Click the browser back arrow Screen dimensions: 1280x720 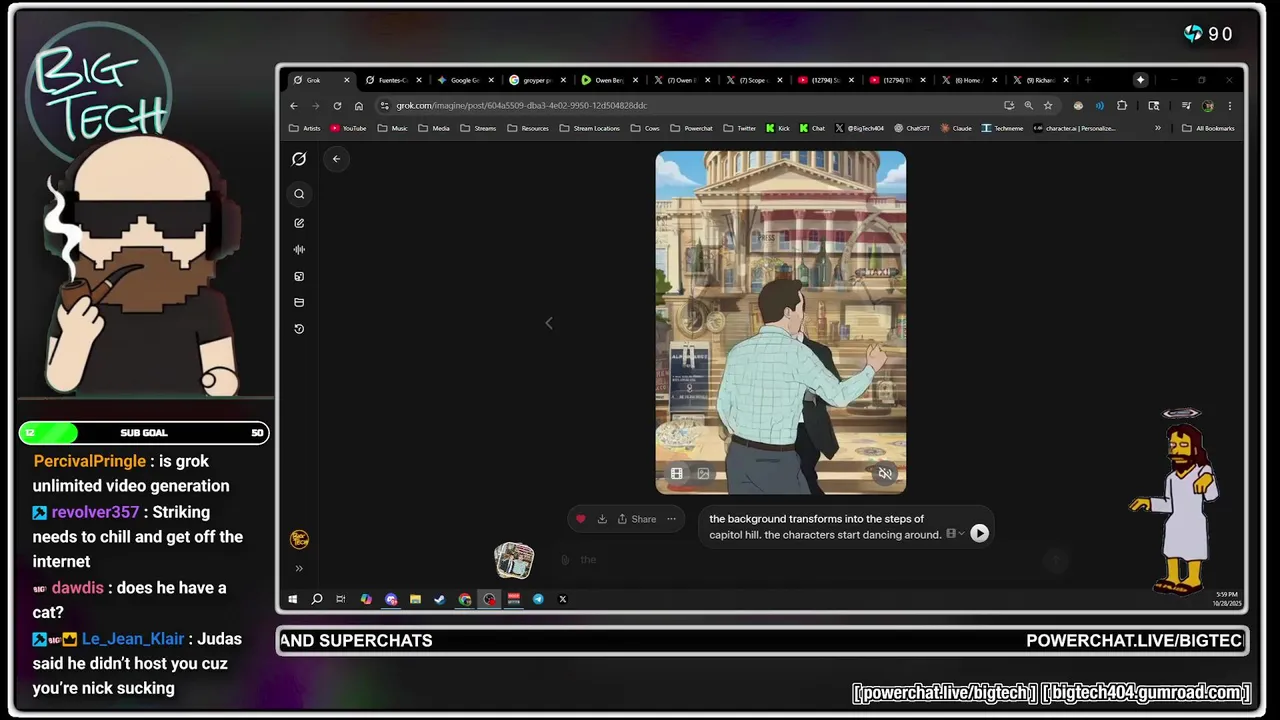coord(294,105)
